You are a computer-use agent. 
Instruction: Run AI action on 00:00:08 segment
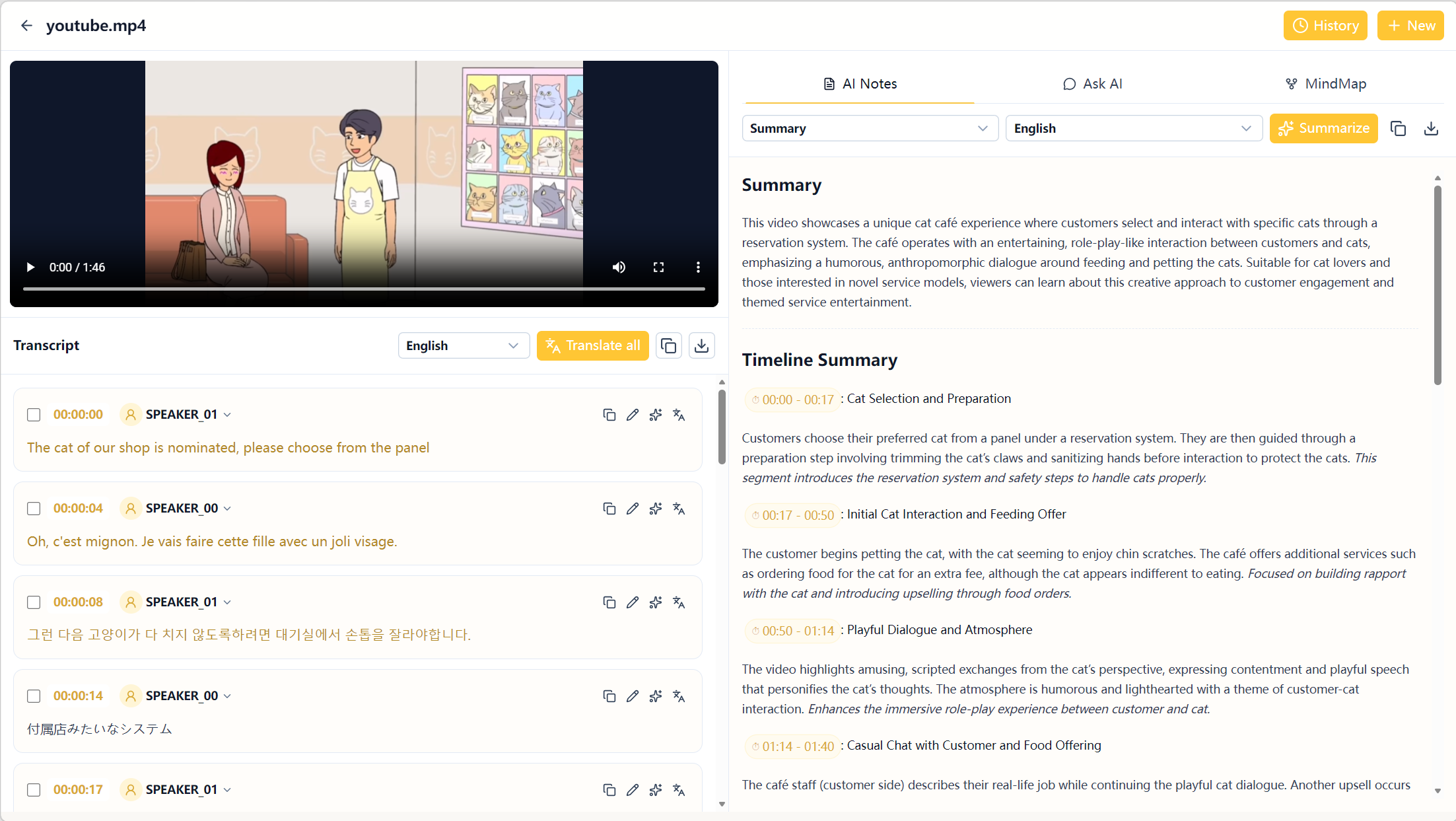(656, 602)
